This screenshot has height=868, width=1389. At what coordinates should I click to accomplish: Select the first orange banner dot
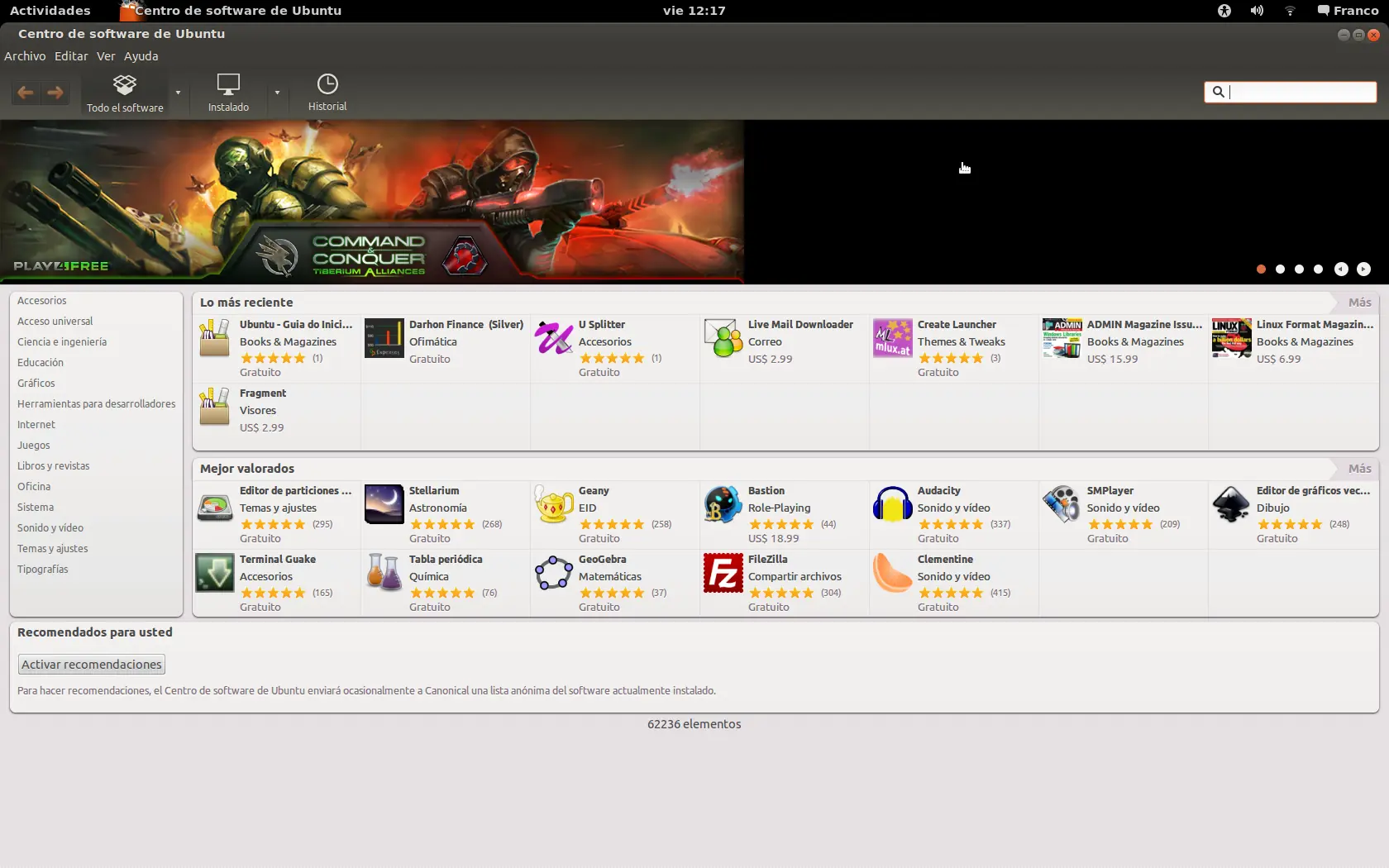pos(1261,269)
